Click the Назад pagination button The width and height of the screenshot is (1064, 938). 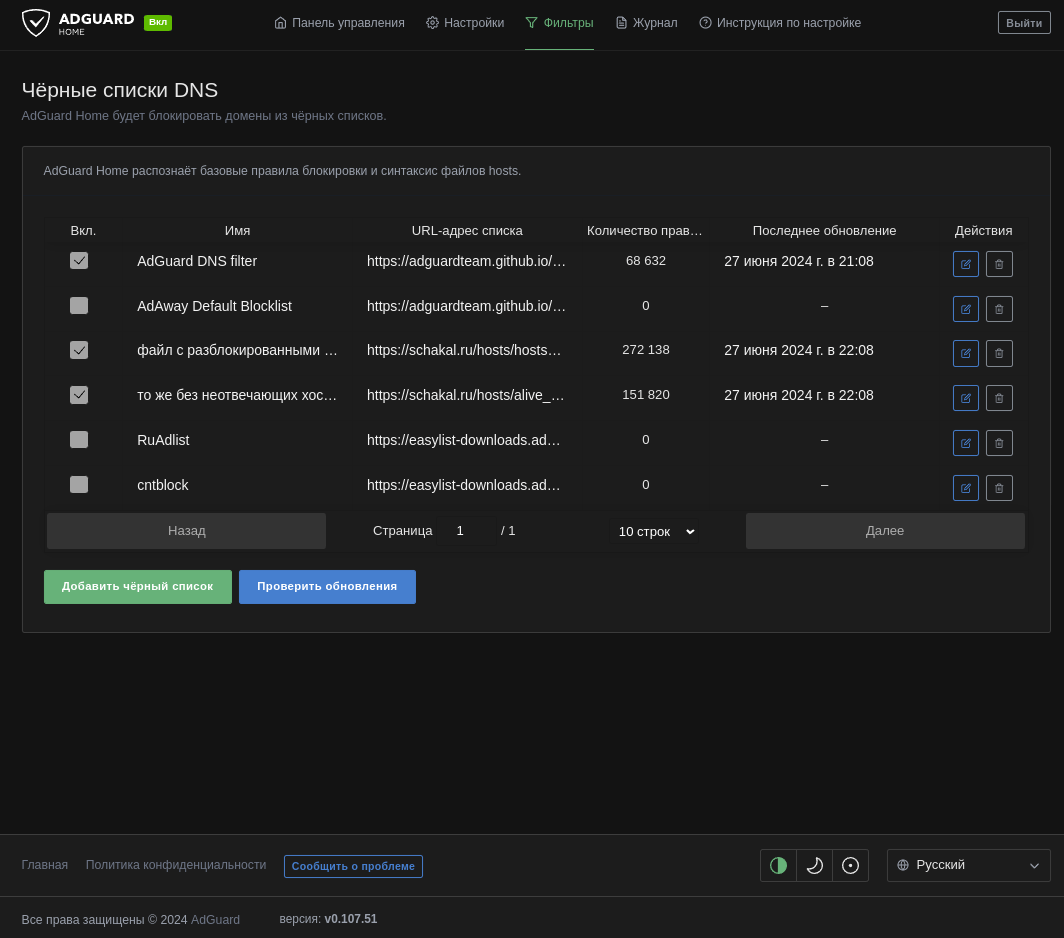tap(187, 531)
